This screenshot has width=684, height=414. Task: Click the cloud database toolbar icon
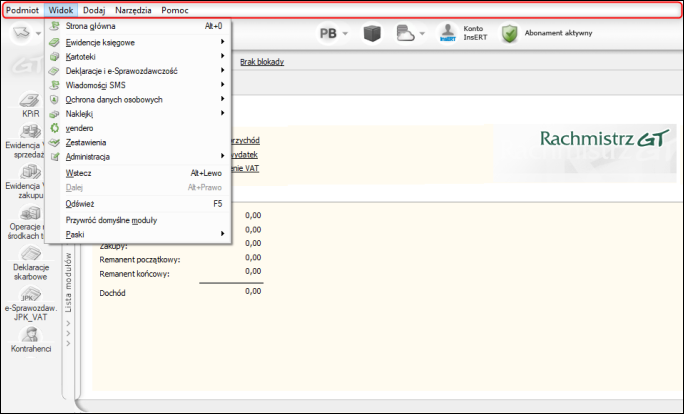(x=406, y=33)
